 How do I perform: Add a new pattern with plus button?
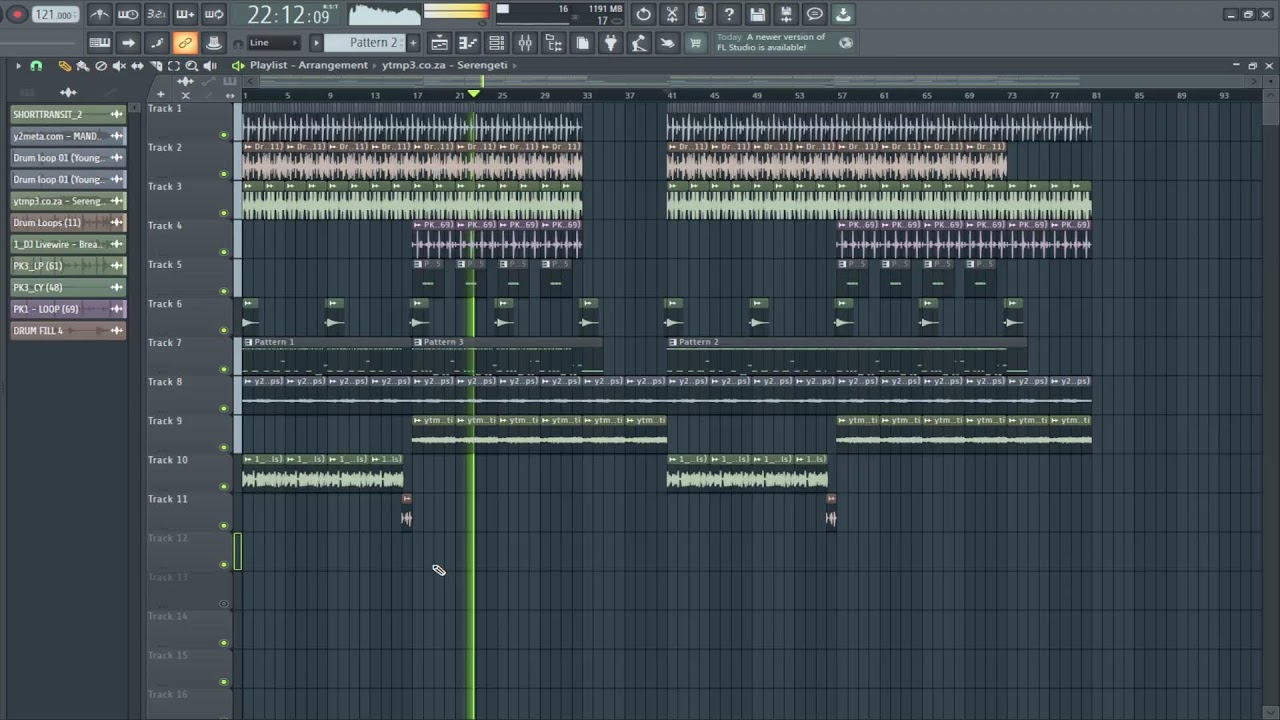pyautogui.click(x=412, y=43)
